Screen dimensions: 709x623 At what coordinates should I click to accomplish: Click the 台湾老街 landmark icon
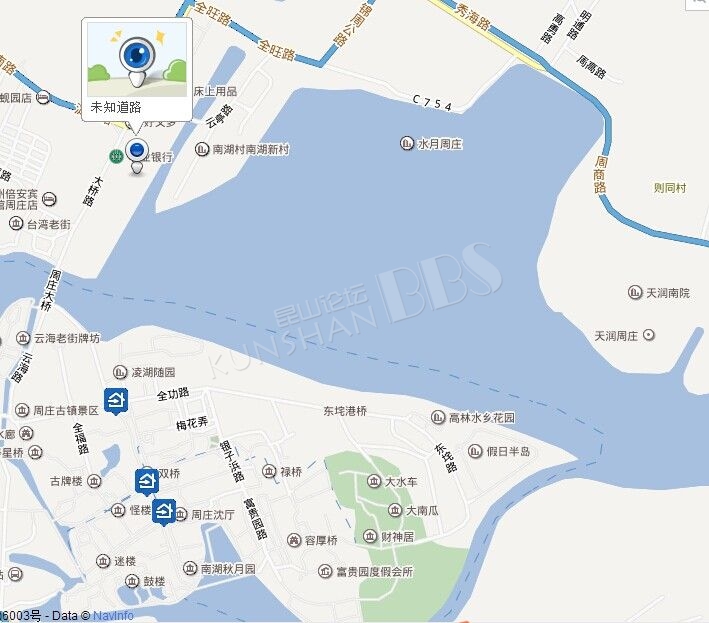16,223
